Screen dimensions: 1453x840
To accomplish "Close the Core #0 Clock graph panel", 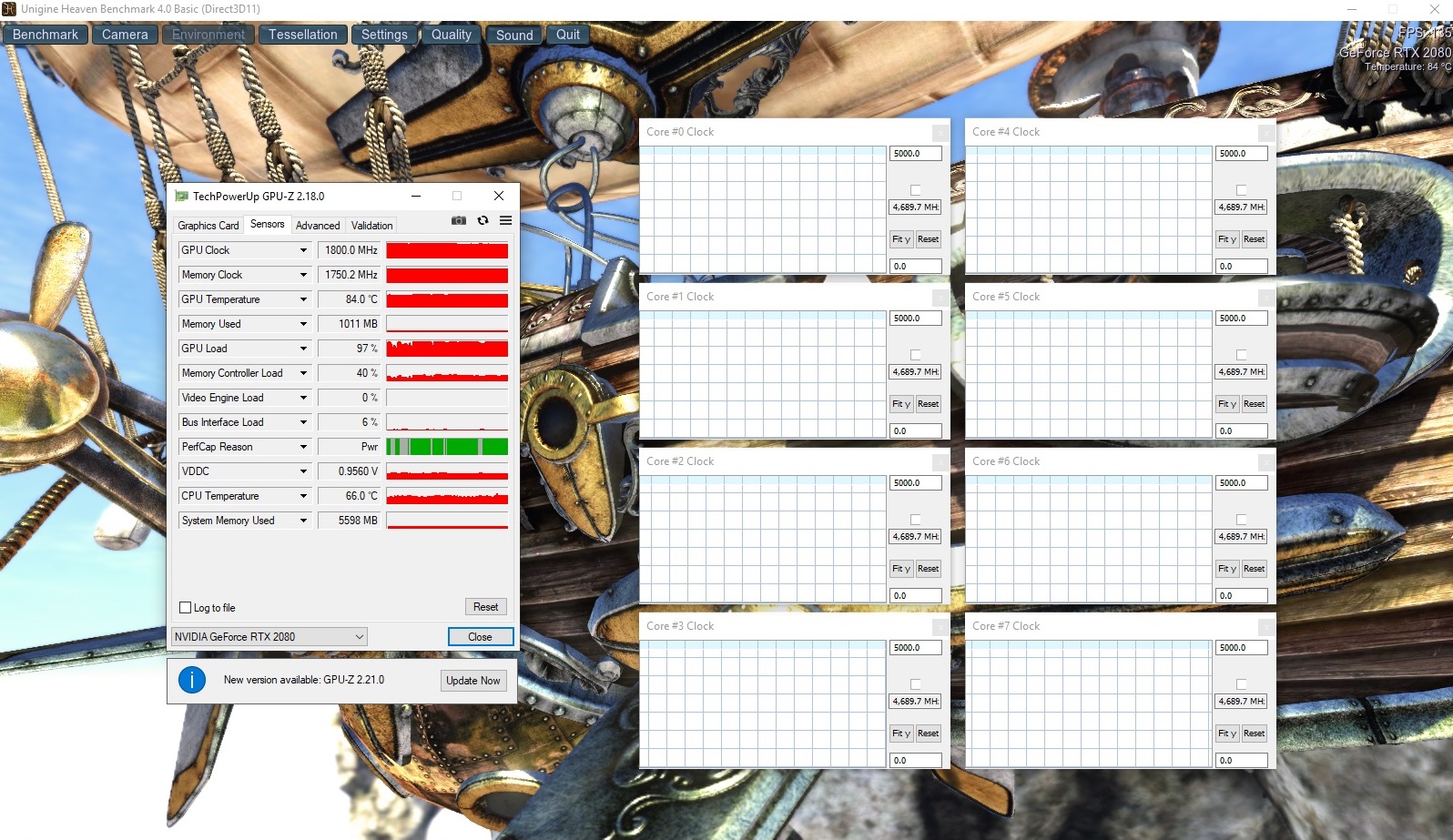I will 940,133.
